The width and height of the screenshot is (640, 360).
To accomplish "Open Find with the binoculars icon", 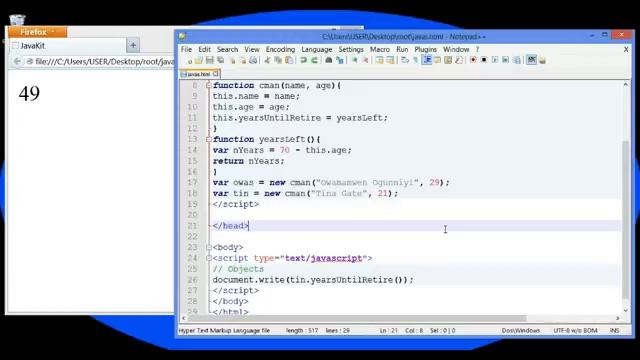I will (x=329, y=60).
